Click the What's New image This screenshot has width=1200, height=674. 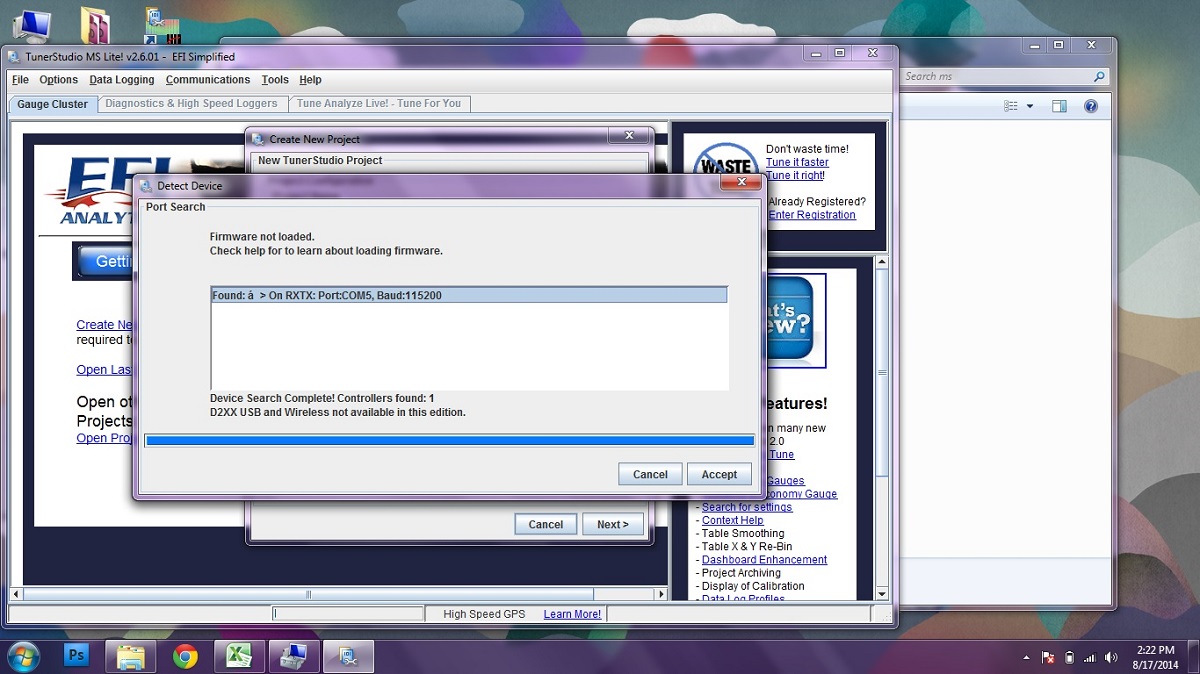click(x=796, y=321)
